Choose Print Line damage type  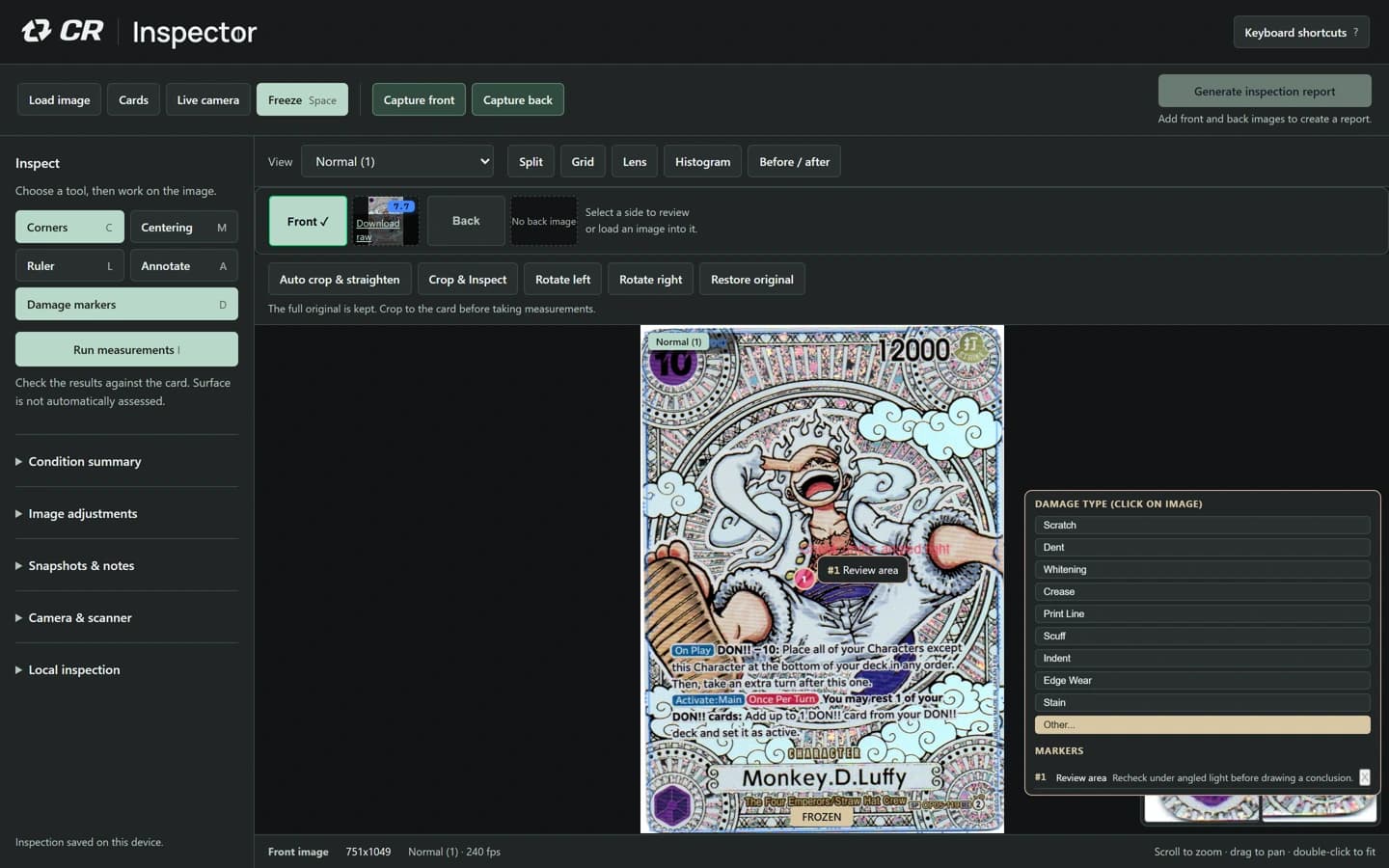click(x=1202, y=613)
